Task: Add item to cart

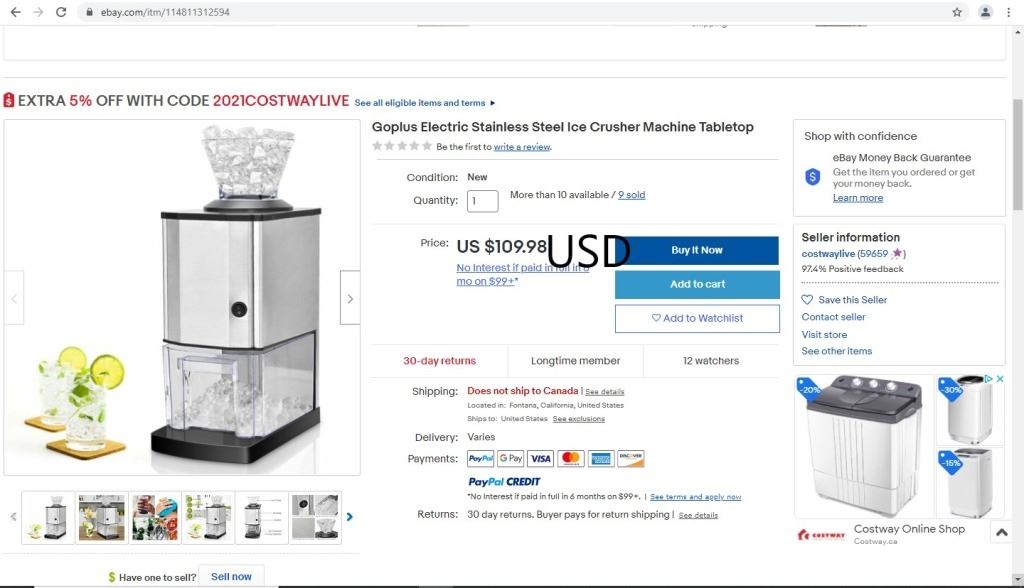Action: (697, 284)
